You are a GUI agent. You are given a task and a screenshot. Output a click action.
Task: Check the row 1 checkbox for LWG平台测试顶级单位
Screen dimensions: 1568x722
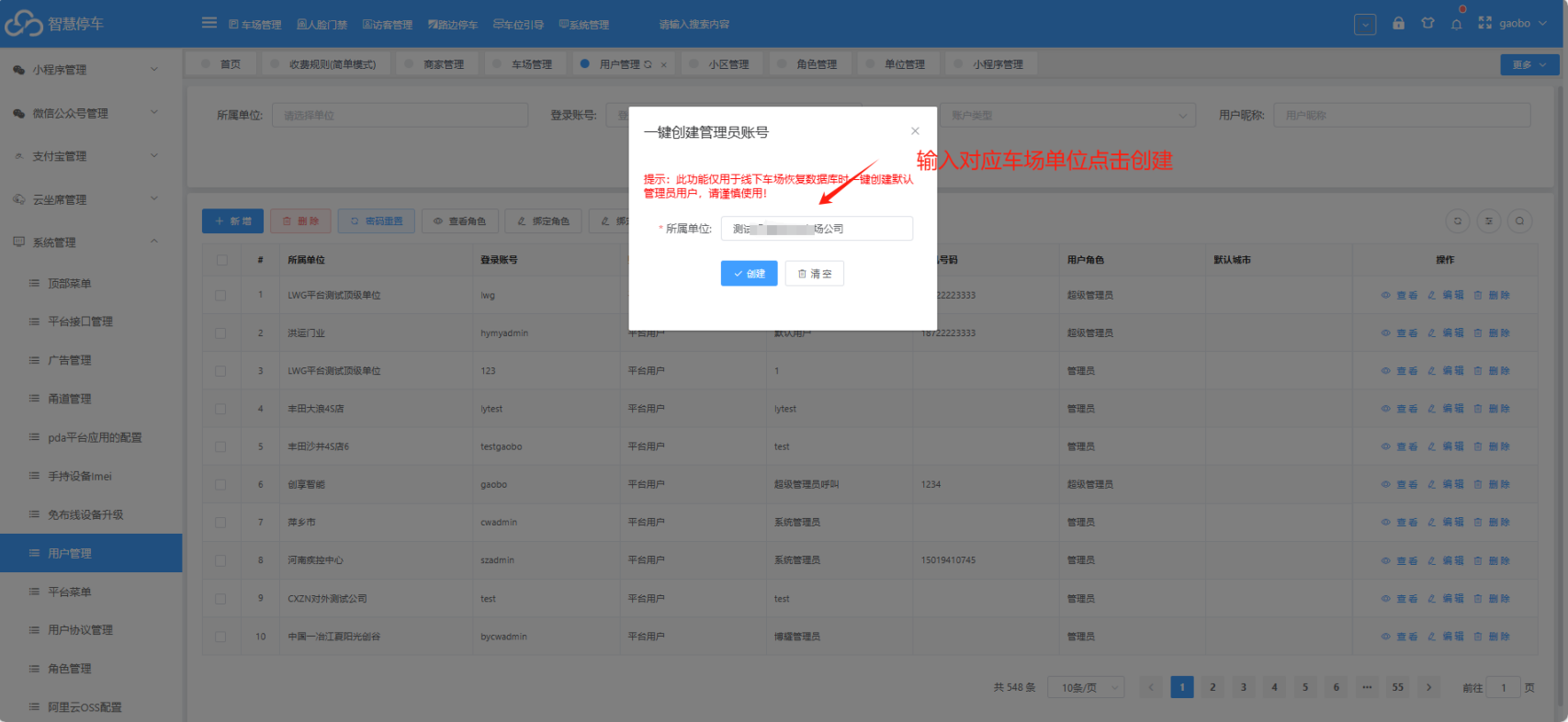[x=220, y=296]
